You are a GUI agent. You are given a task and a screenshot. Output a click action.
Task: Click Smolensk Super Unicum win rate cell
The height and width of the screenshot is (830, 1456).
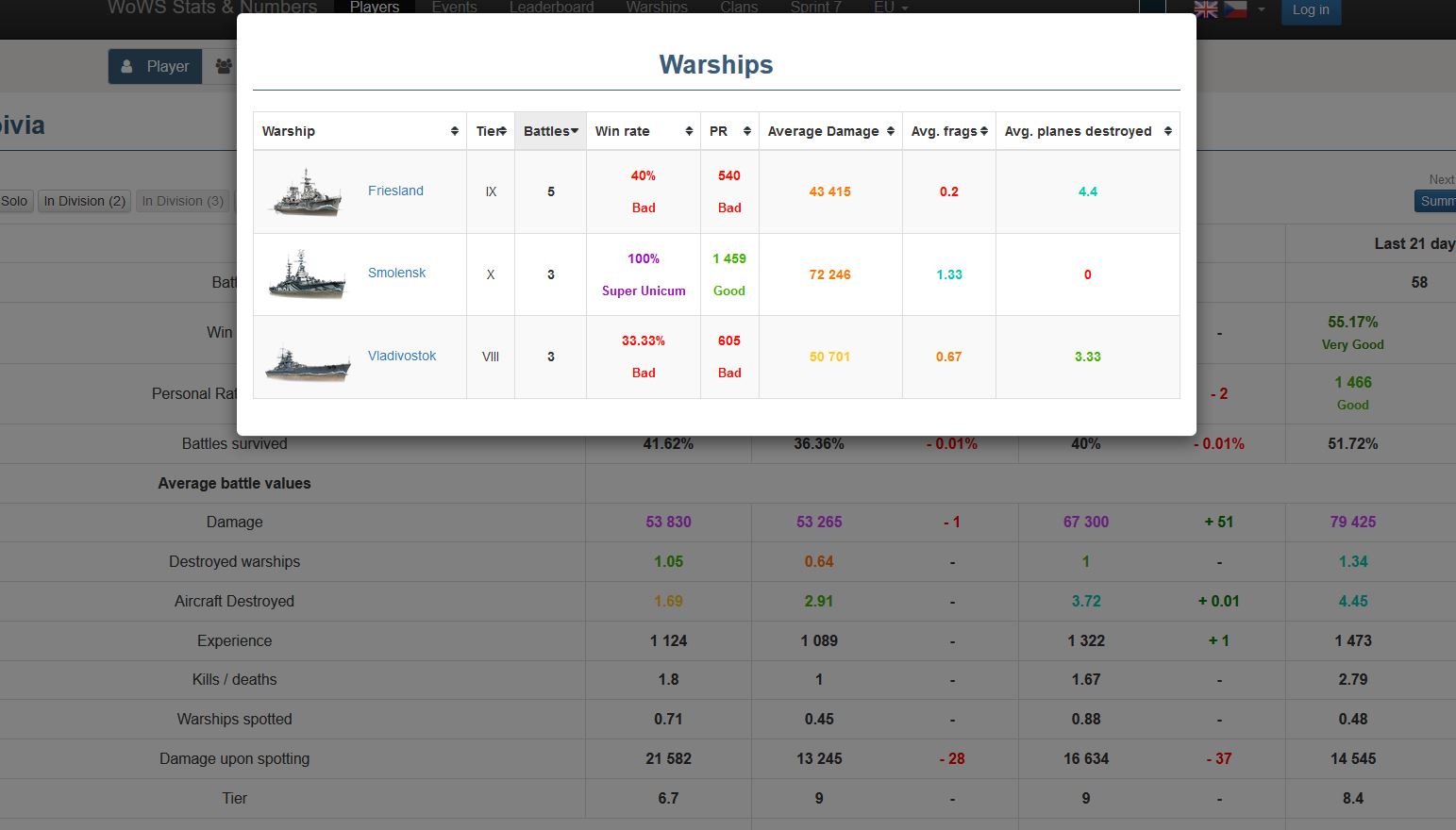coord(644,274)
